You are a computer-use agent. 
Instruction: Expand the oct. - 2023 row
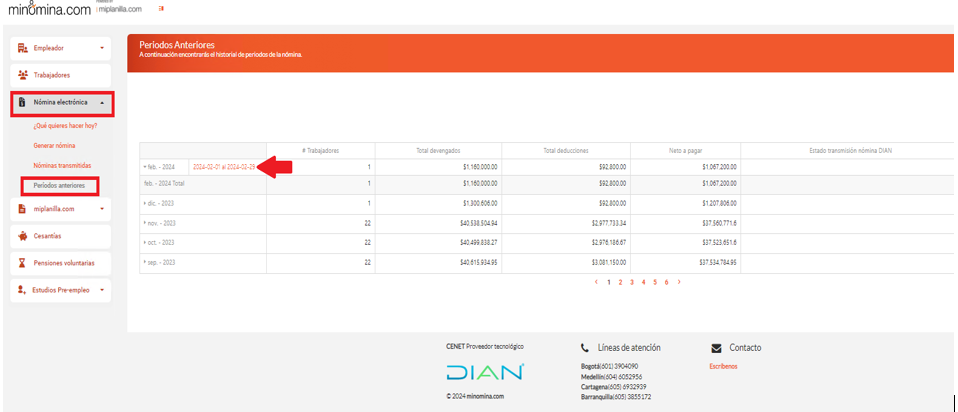pos(145,243)
